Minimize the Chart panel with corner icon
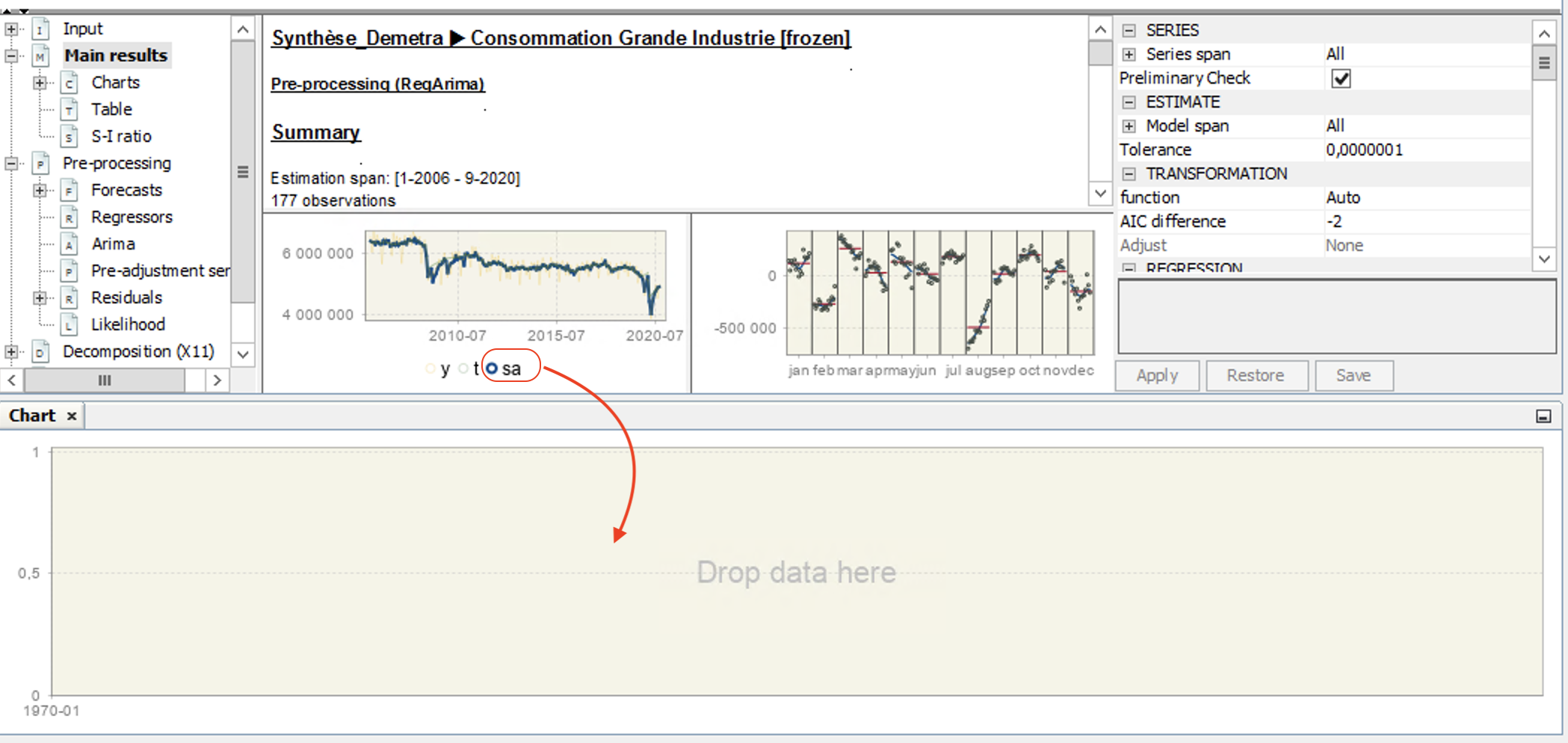Screen dimensions: 1568x743 coord(1543,416)
